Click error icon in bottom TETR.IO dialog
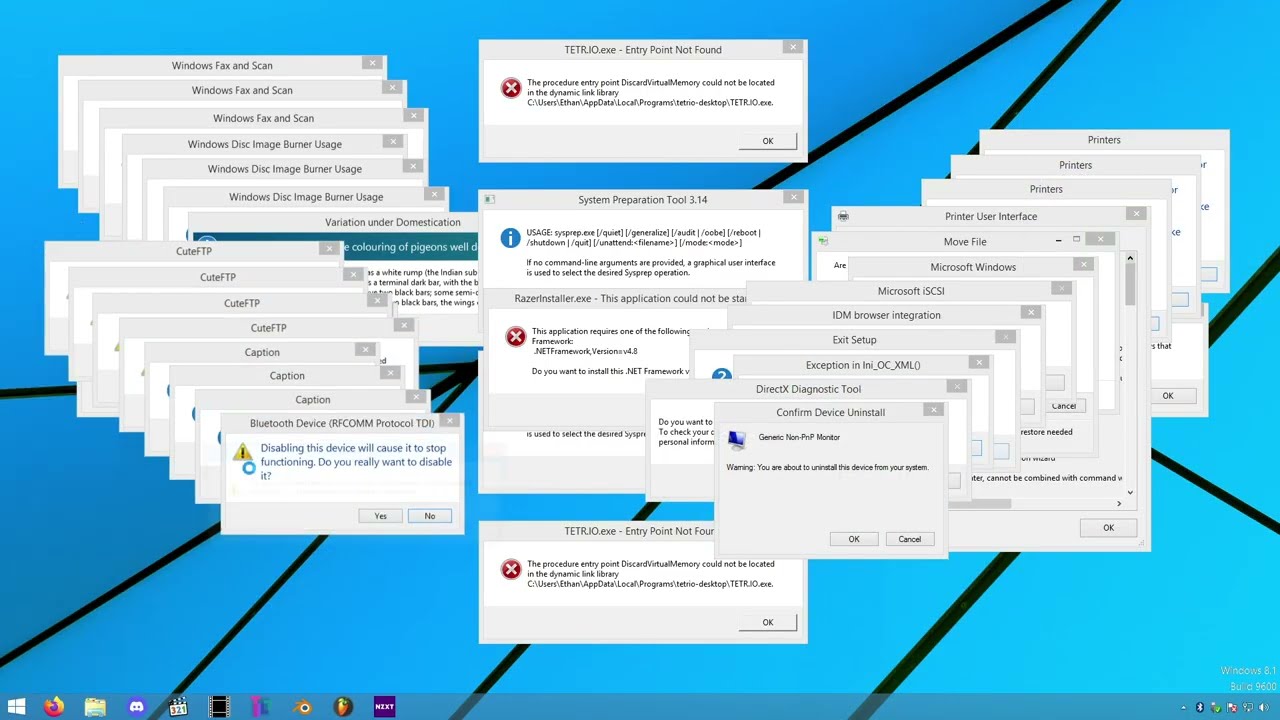This screenshot has height=720, width=1280. pos(511,569)
